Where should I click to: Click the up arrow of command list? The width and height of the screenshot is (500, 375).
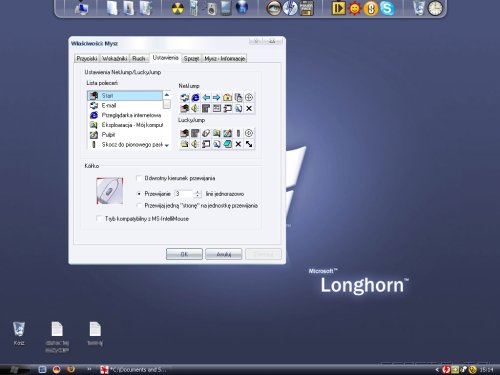click(167, 95)
